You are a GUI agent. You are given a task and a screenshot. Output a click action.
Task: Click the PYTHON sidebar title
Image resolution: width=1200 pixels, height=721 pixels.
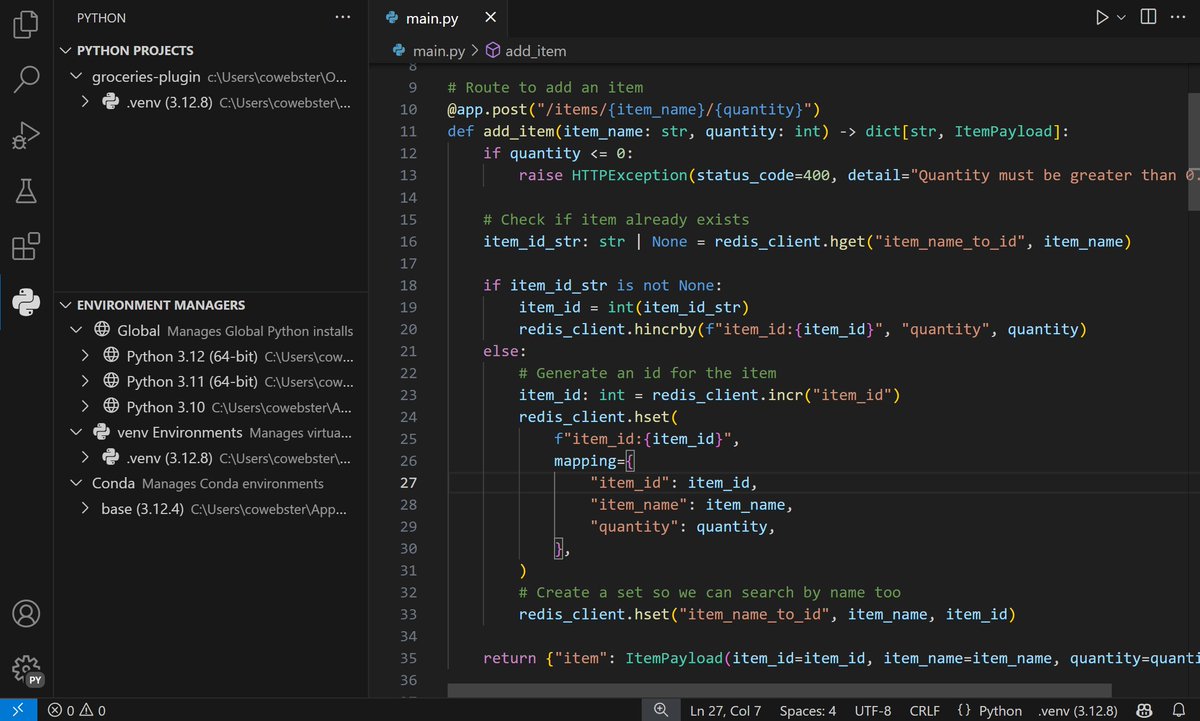point(101,18)
